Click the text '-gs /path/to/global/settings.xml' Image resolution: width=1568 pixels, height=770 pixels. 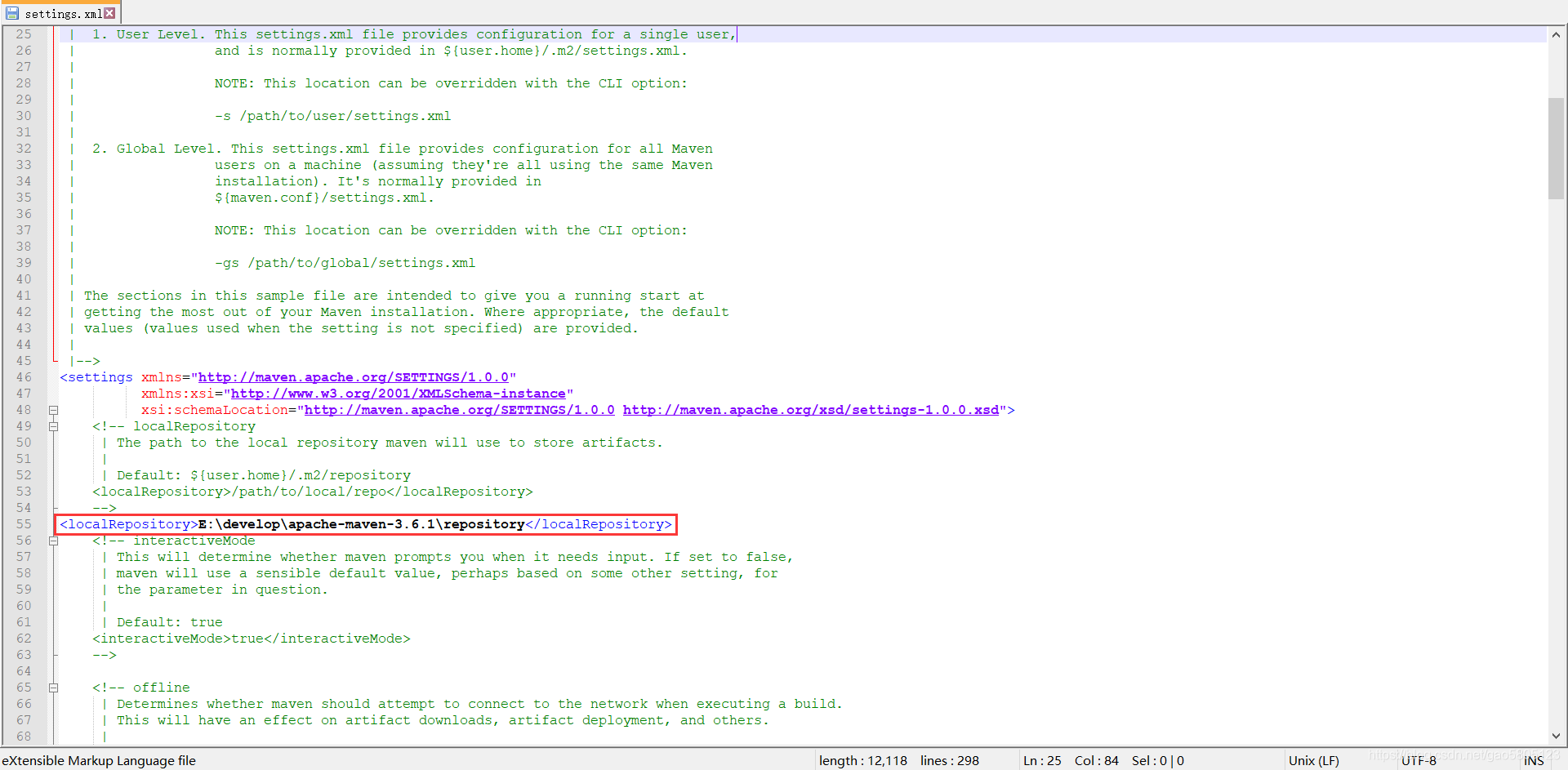(x=345, y=263)
